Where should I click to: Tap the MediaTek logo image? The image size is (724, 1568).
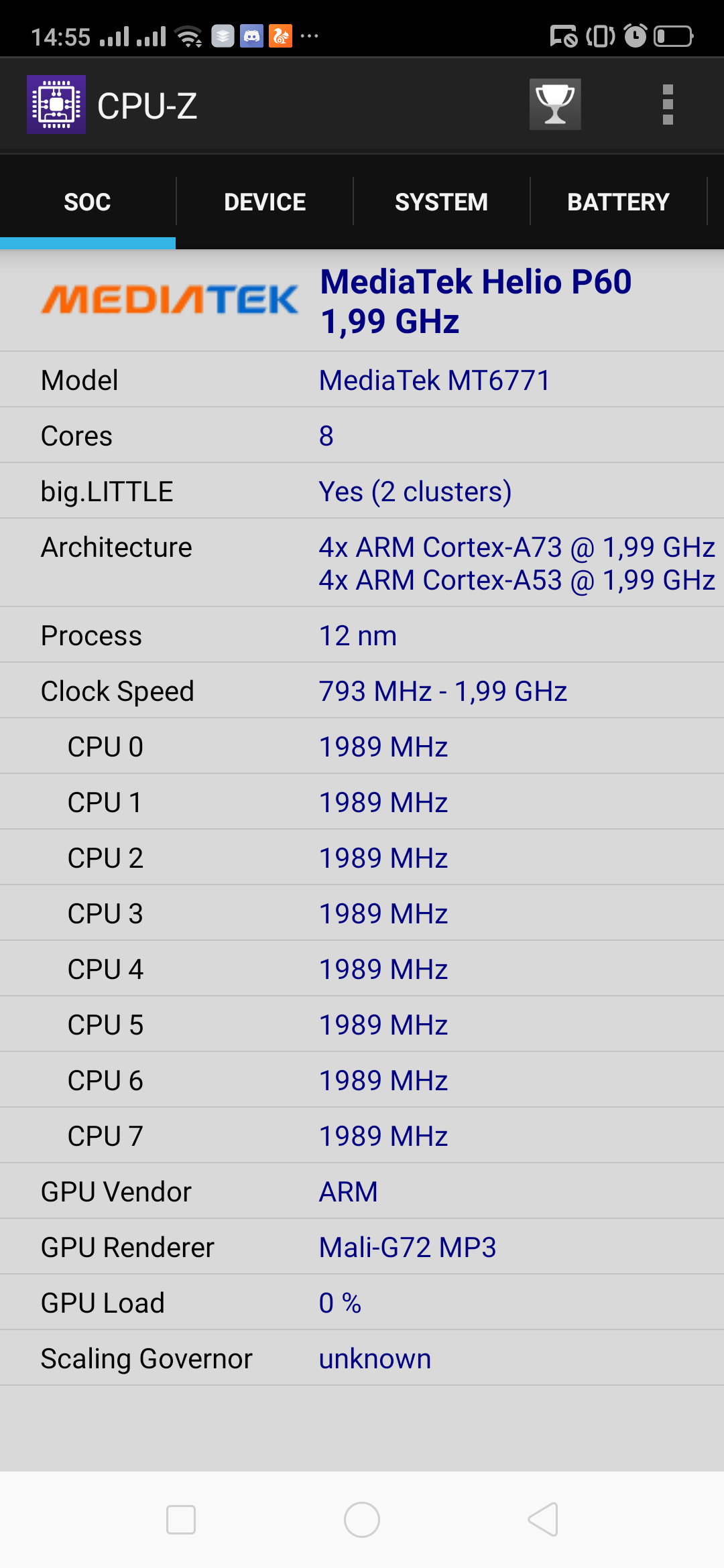point(170,300)
